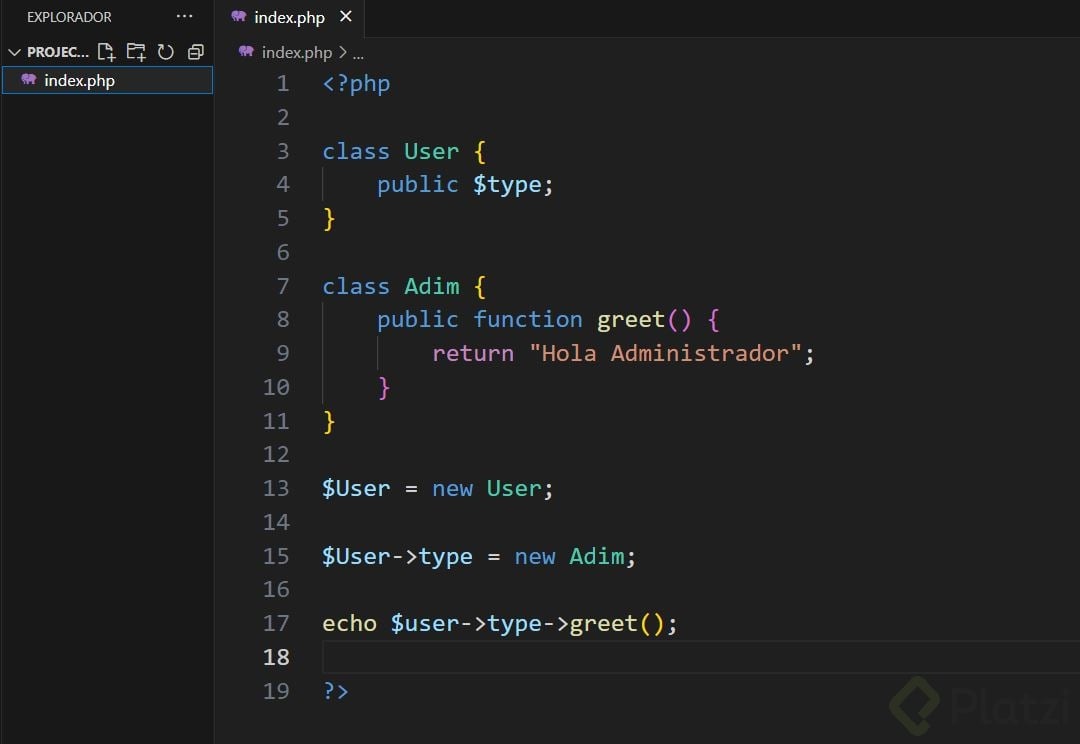Select index.php in the explorer tree

(x=107, y=80)
